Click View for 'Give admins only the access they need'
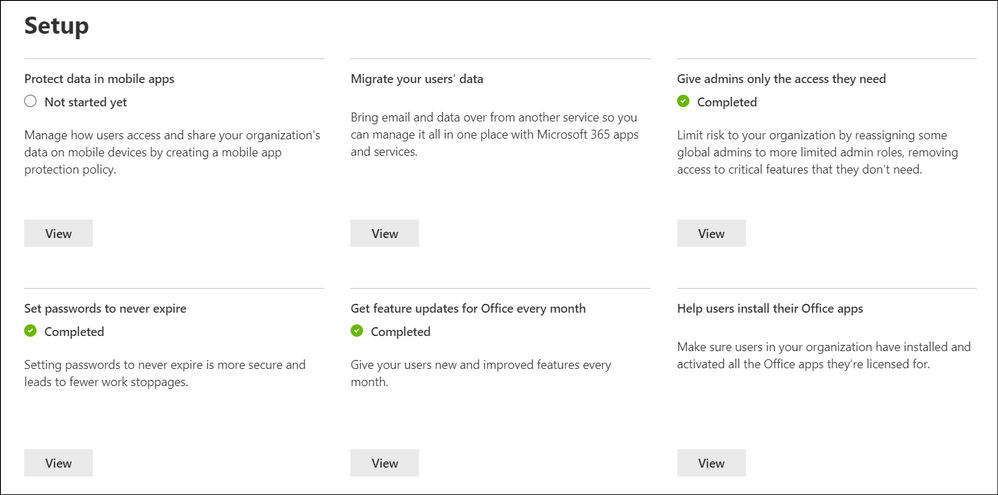The image size is (998, 495). pos(711,233)
